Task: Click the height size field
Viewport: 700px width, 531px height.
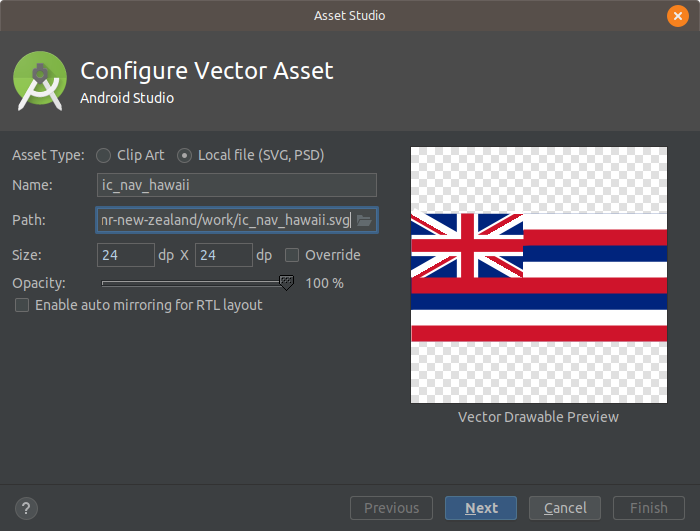Action: 224,255
